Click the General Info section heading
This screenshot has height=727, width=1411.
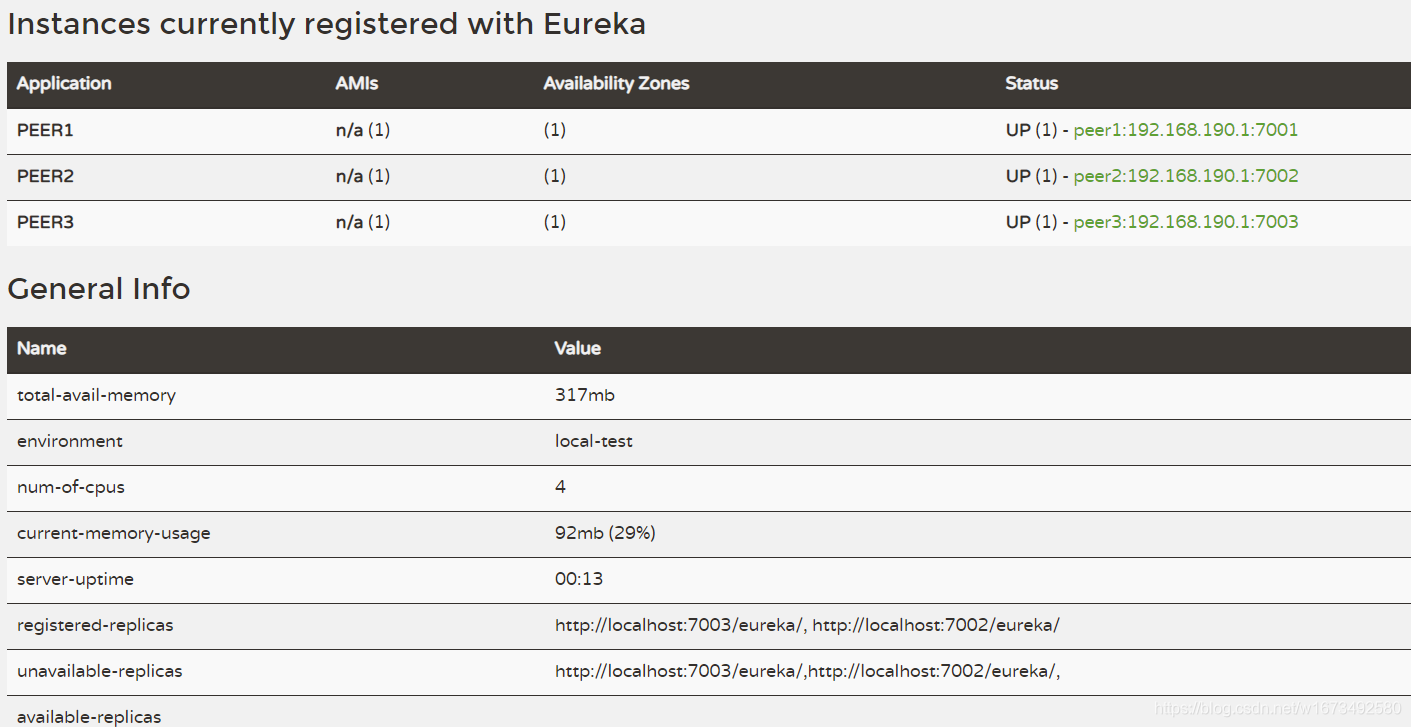click(x=98, y=289)
